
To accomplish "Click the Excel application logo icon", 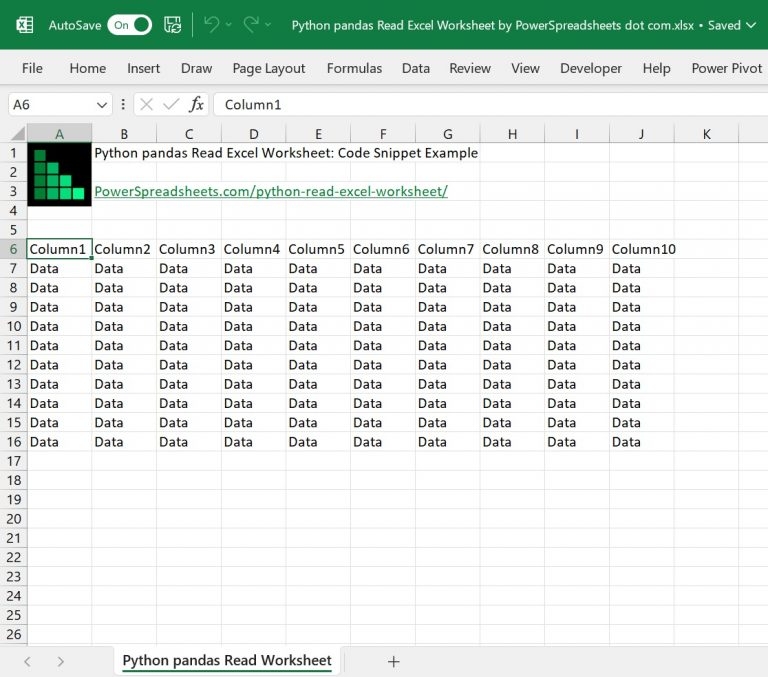I will [x=25, y=25].
